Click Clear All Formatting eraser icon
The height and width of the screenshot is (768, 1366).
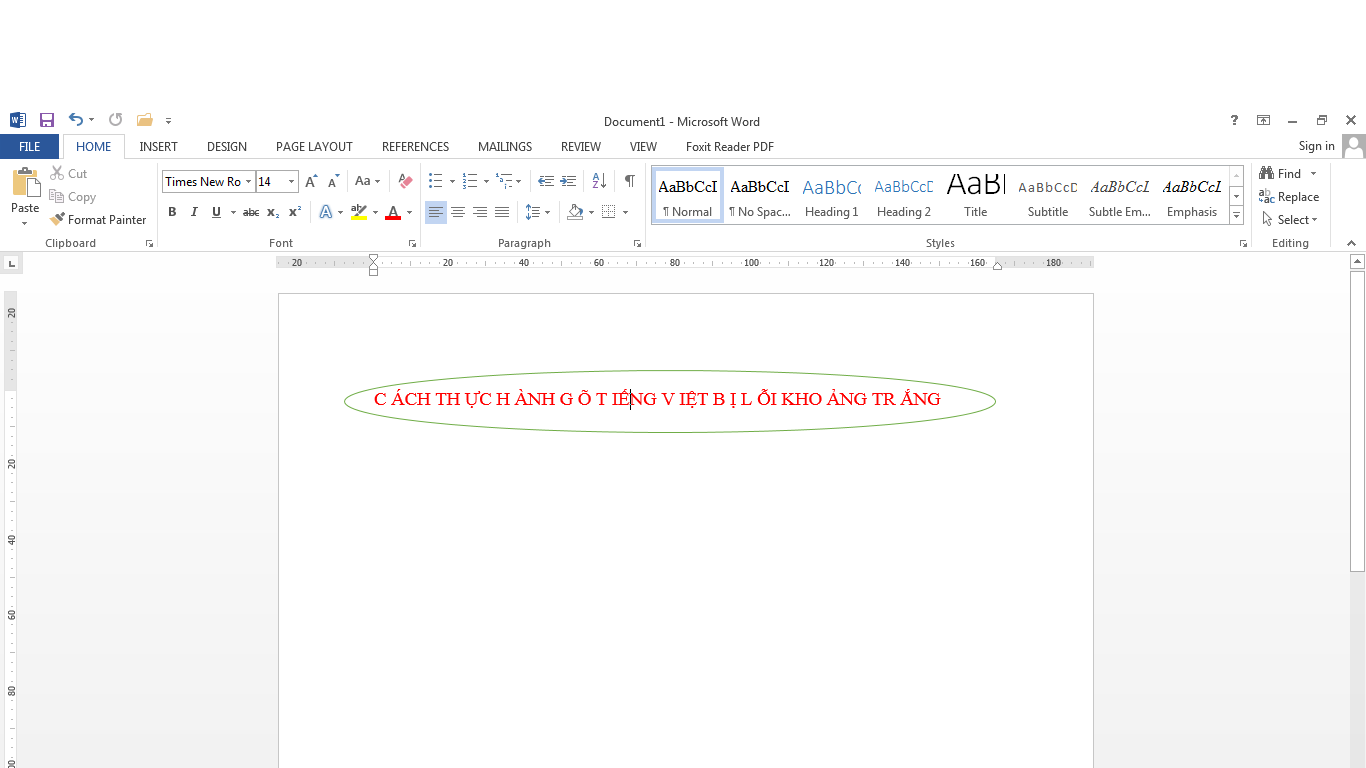click(405, 181)
